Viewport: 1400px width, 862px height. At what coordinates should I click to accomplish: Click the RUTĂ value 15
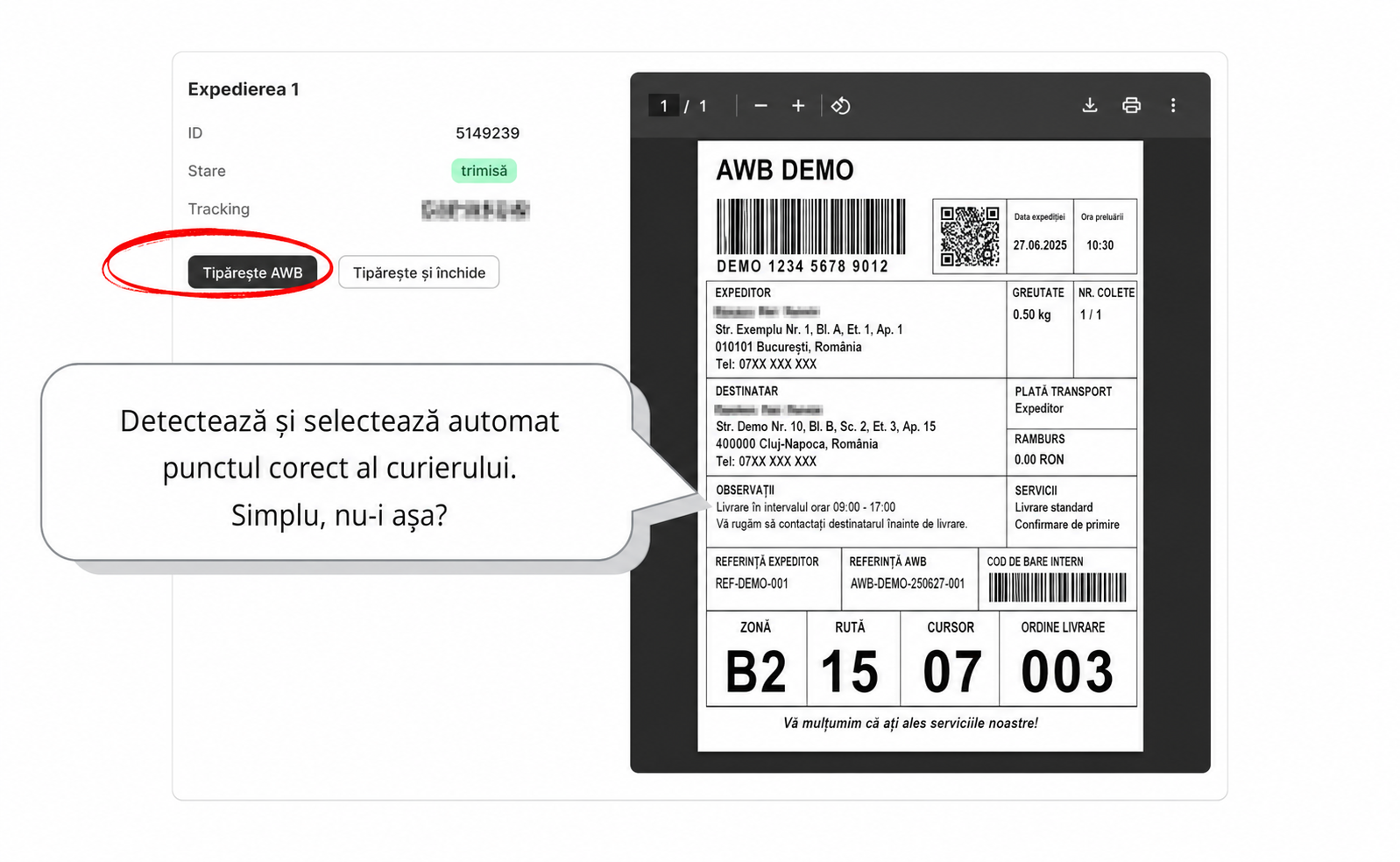[850, 672]
